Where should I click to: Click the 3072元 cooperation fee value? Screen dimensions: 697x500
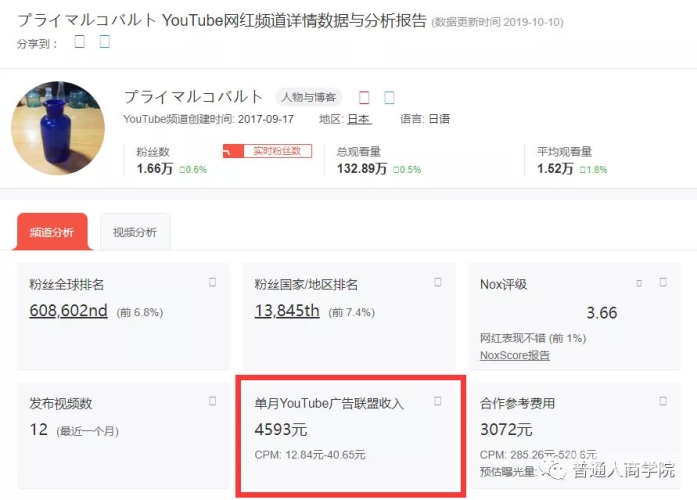[506, 429]
